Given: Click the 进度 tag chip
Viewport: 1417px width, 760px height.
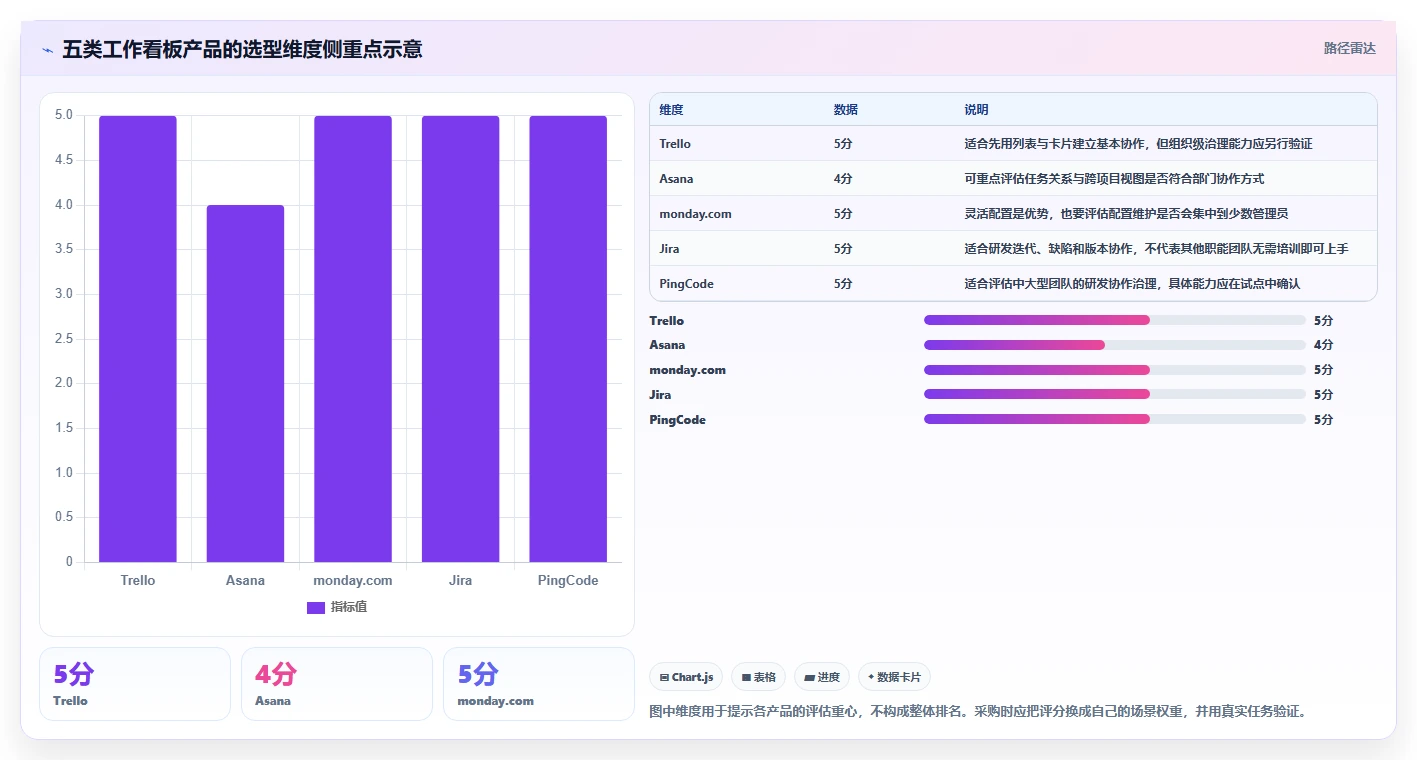Looking at the screenshot, I should 822,677.
